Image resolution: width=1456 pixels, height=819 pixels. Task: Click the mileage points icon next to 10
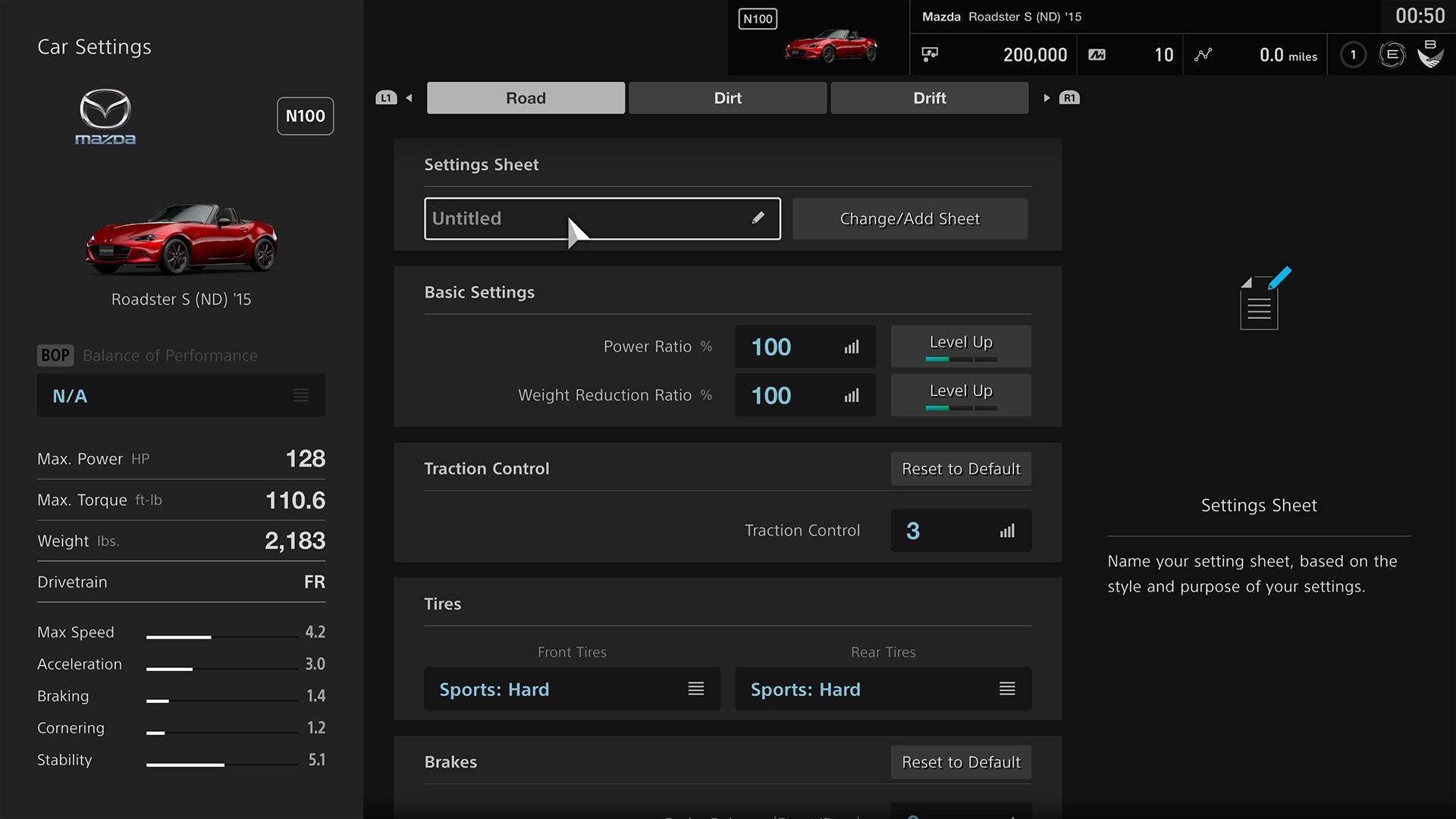coord(1097,55)
